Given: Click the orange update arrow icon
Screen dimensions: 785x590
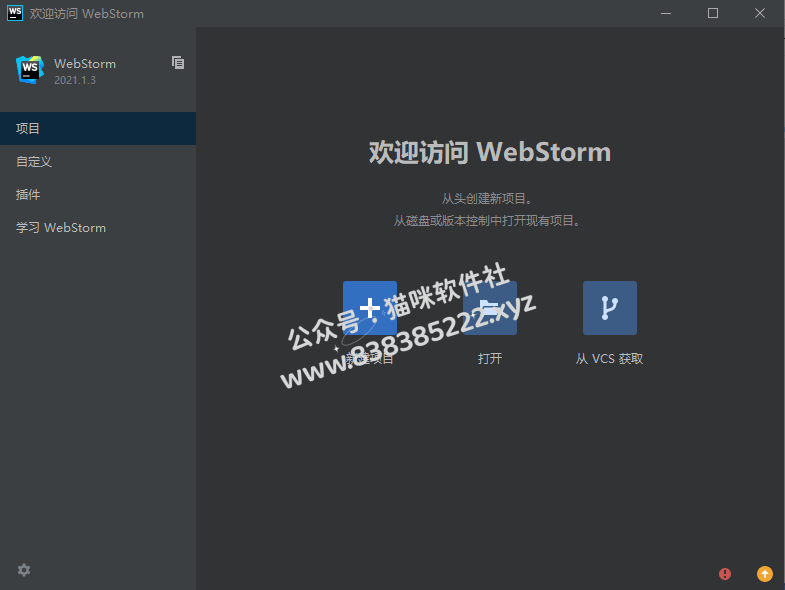Looking at the screenshot, I should (764, 574).
